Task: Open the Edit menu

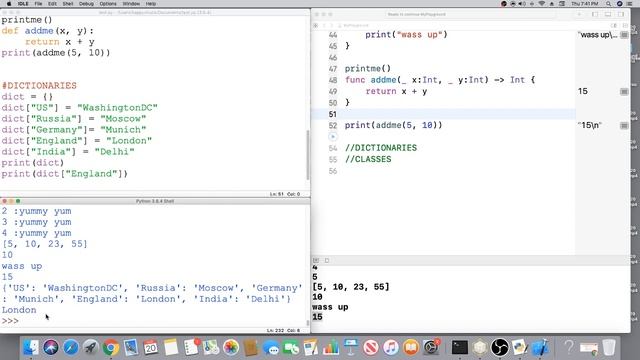Action: coord(52,4)
